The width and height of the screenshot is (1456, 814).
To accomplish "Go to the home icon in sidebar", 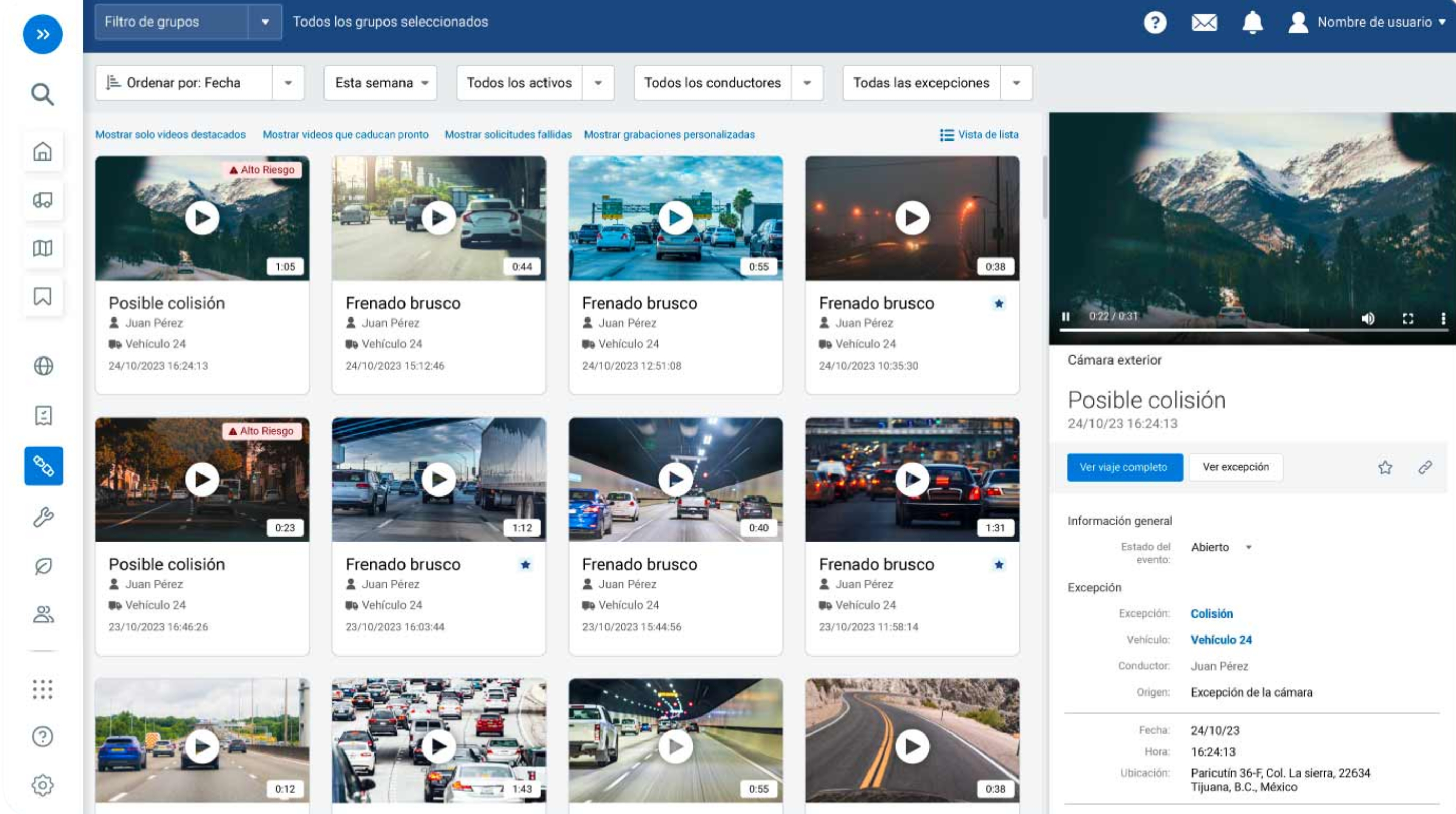I will click(x=43, y=152).
